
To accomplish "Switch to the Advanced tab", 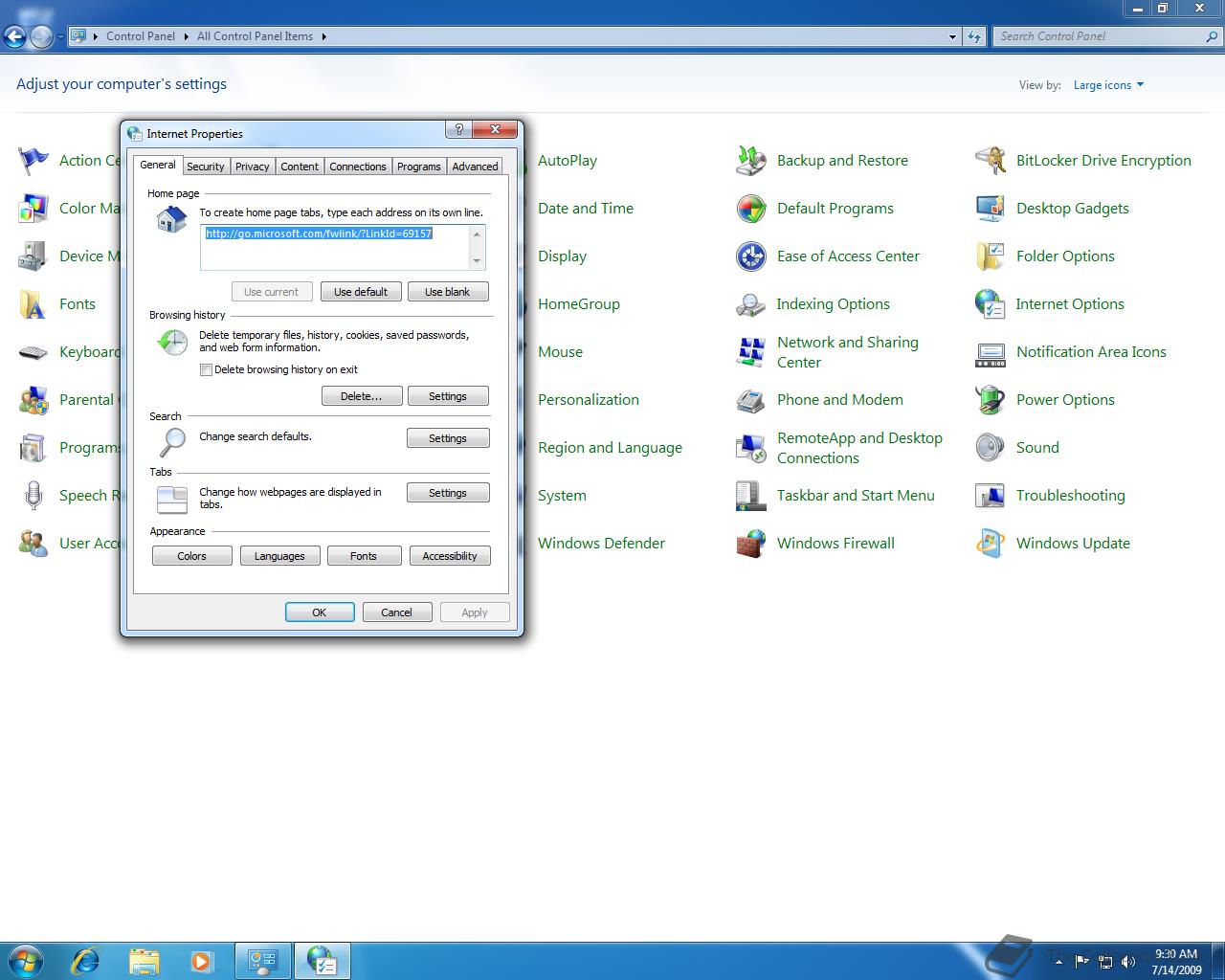I will click(476, 167).
